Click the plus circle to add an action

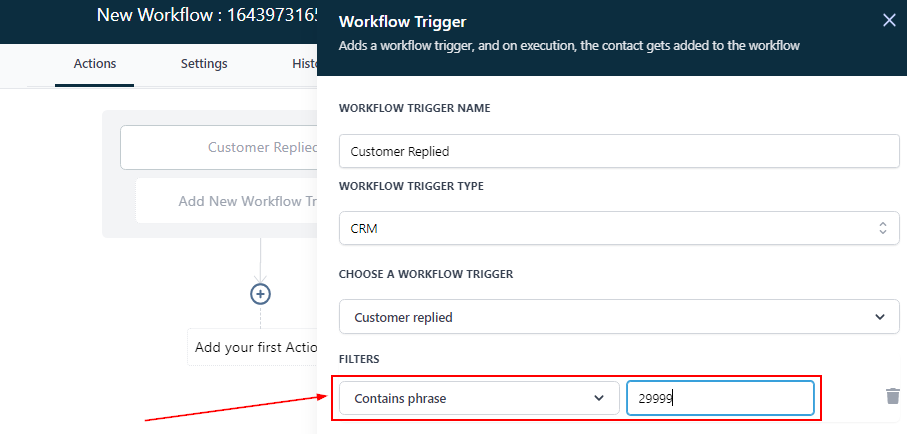click(260, 294)
